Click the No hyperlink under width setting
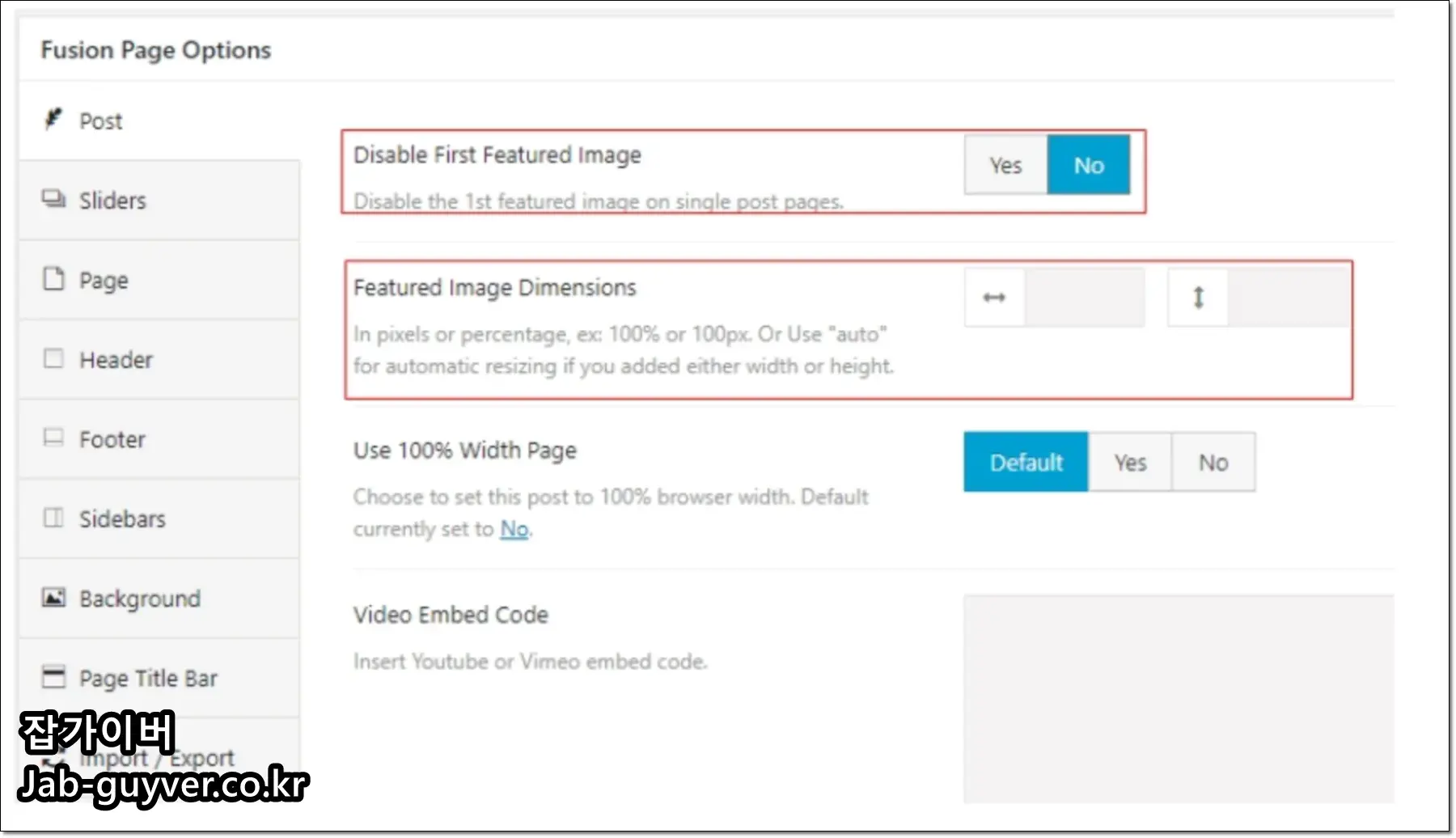This screenshot has height=838, width=1456. pos(514,528)
